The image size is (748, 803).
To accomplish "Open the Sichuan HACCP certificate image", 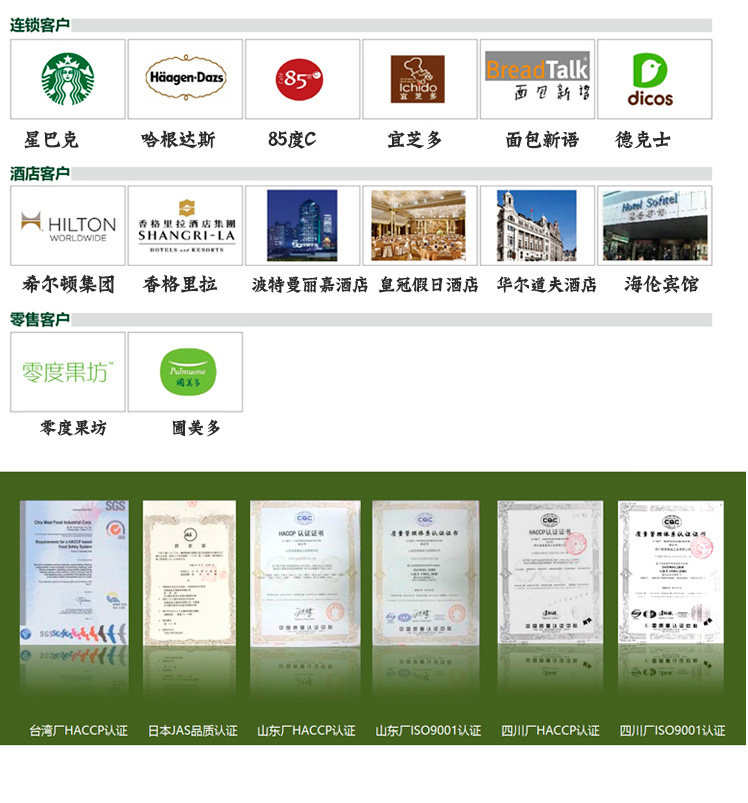I will click(x=550, y=572).
